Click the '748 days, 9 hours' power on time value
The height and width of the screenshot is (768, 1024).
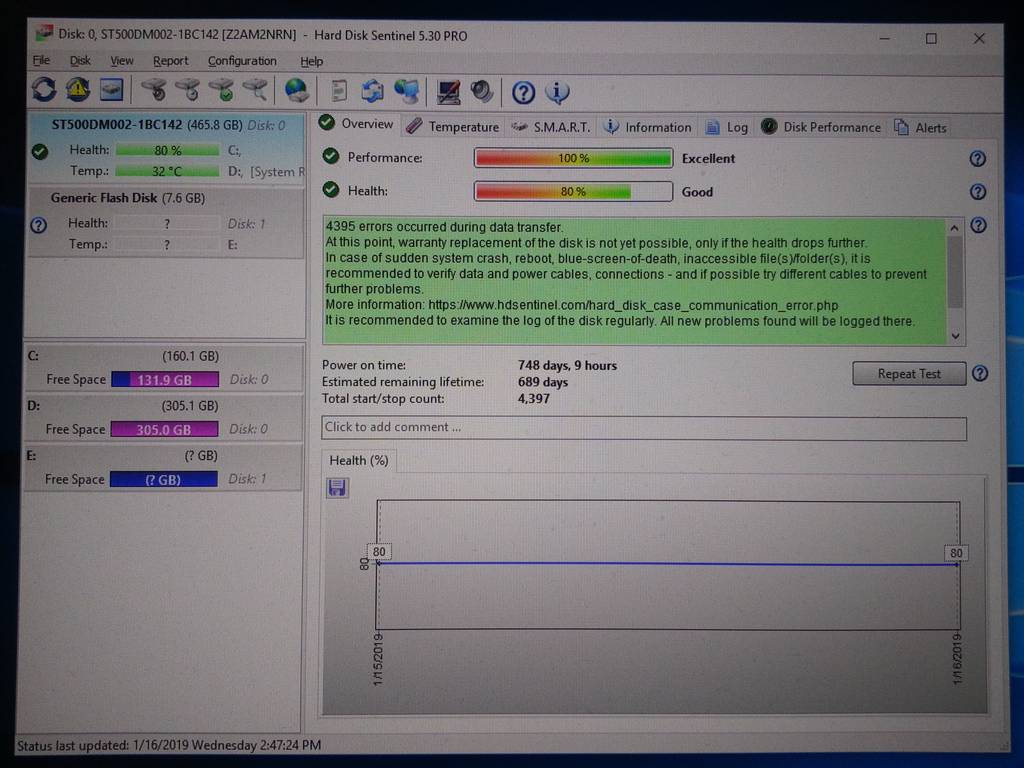567,366
